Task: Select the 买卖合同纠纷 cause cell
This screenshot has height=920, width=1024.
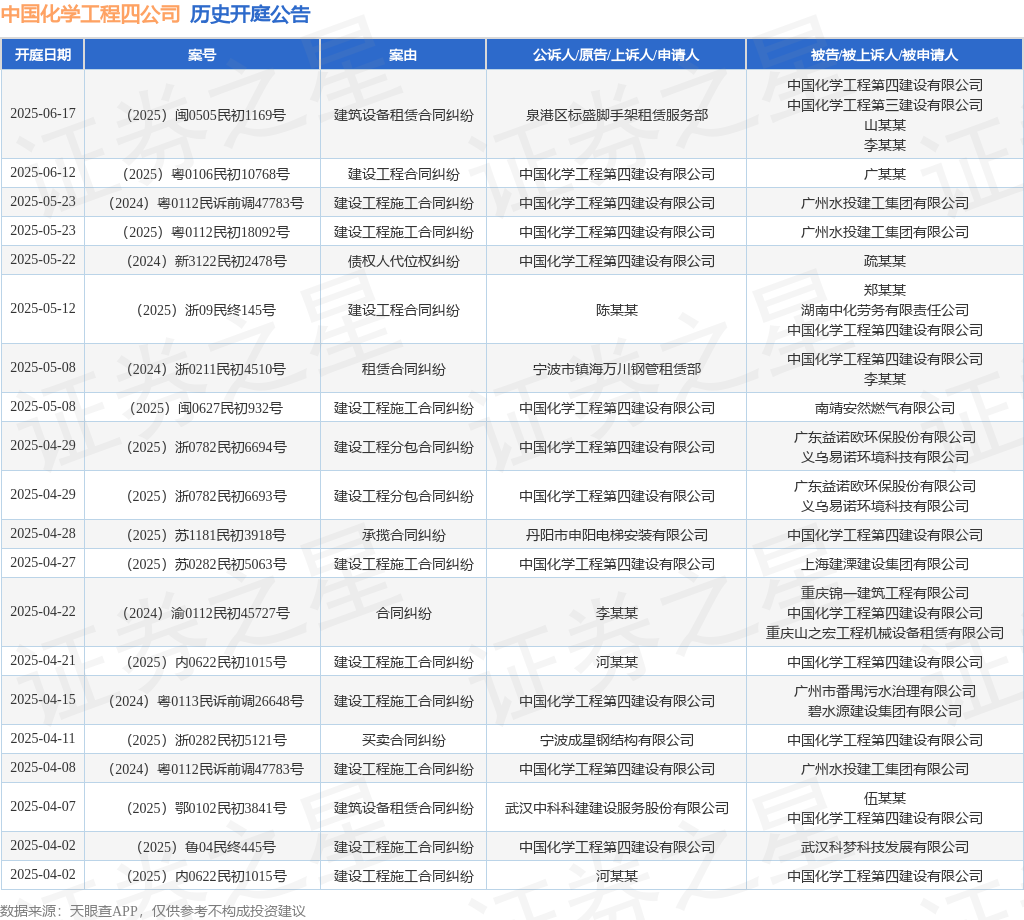Action: [x=404, y=740]
